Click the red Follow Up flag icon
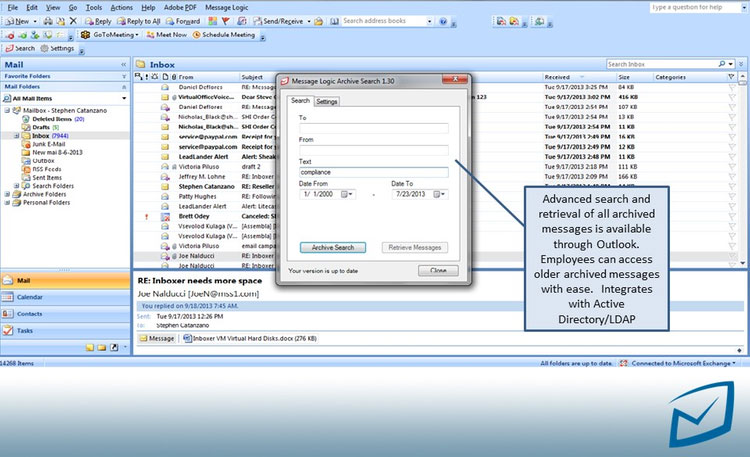 225,21
